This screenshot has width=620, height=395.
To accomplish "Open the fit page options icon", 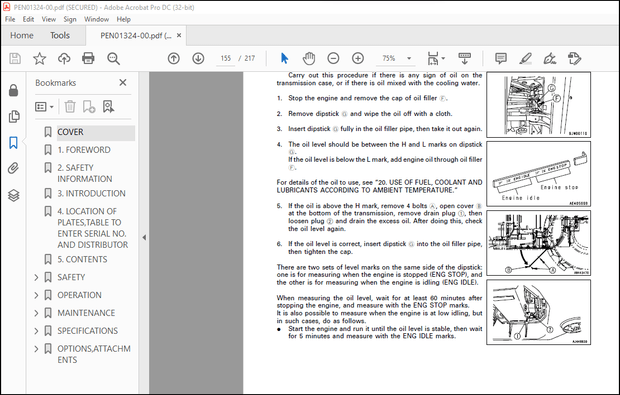I will tap(436, 59).
